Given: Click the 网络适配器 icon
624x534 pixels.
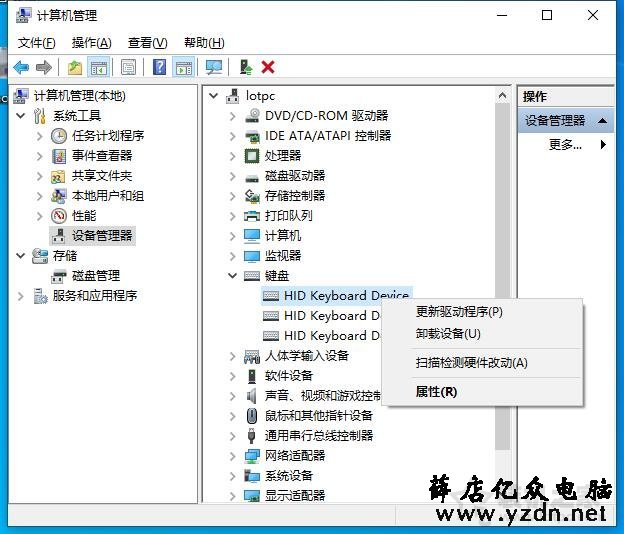Looking at the screenshot, I should pos(252,456).
